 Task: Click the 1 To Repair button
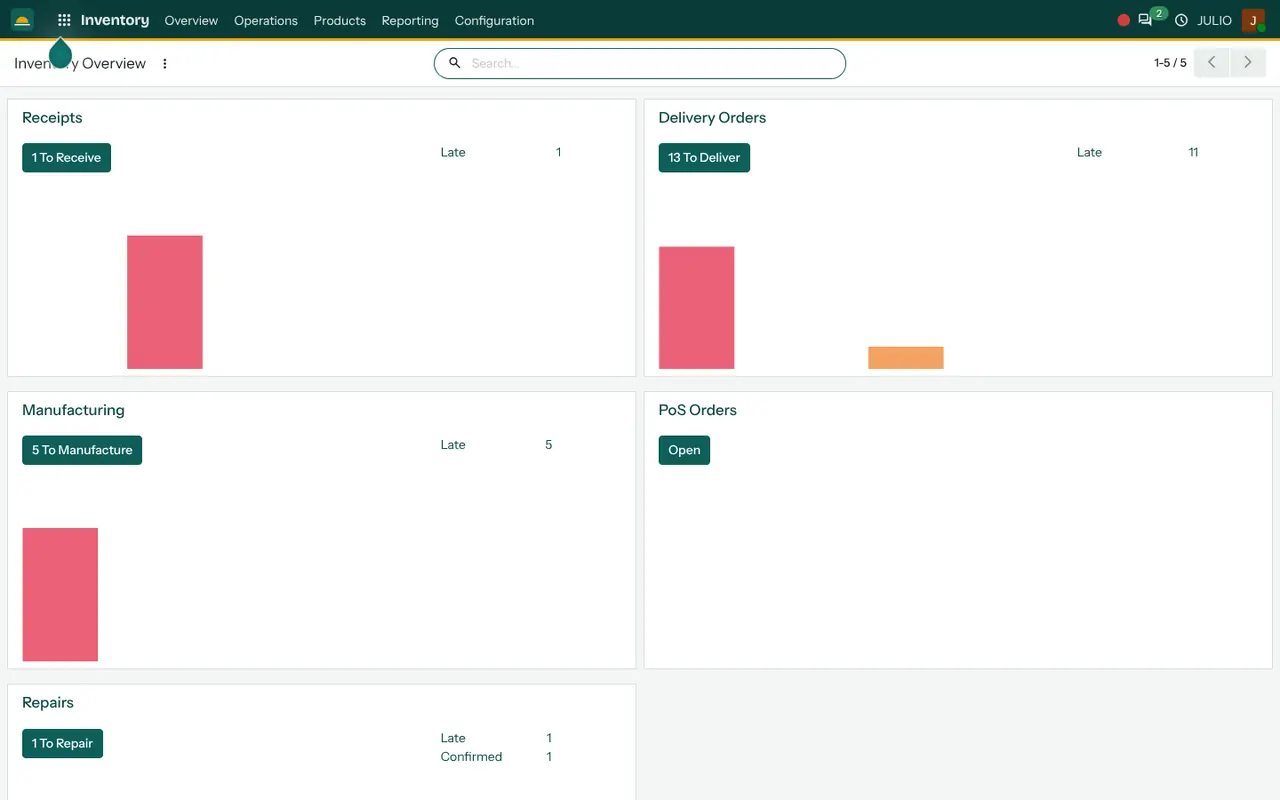(x=62, y=744)
